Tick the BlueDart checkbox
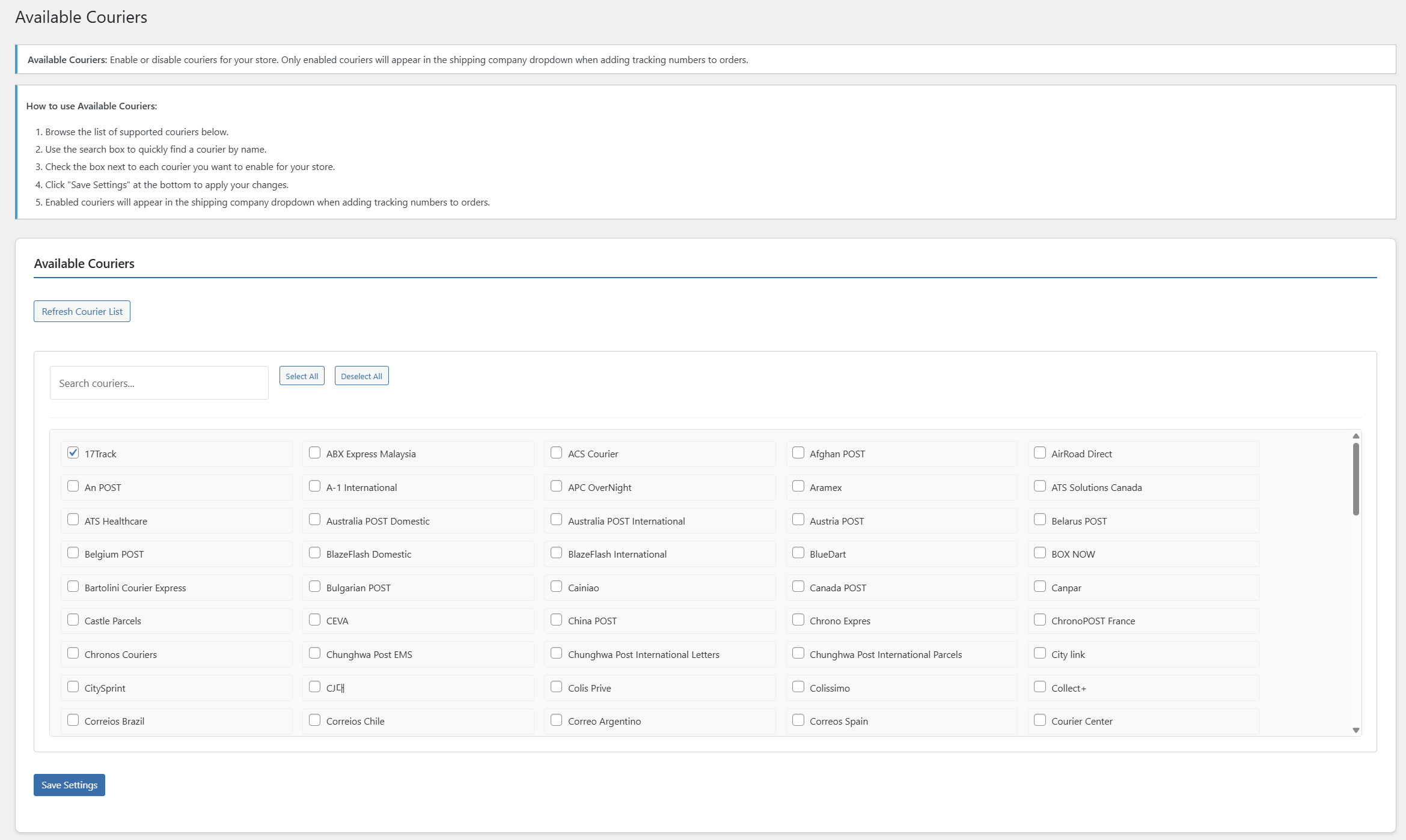The width and height of the screenshot is (1406, 840). coord(798,553)
